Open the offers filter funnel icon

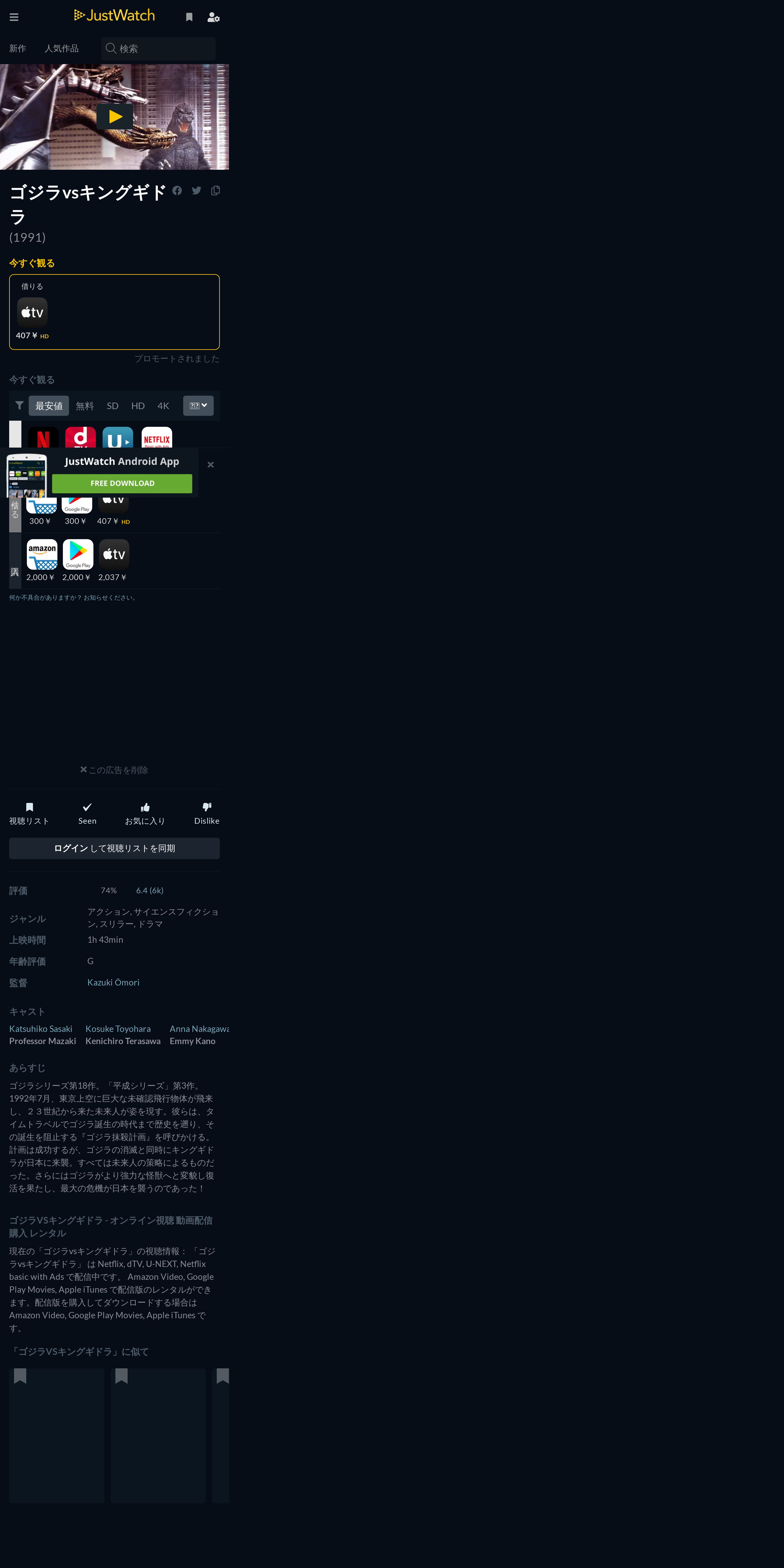[x=20, y=405]
